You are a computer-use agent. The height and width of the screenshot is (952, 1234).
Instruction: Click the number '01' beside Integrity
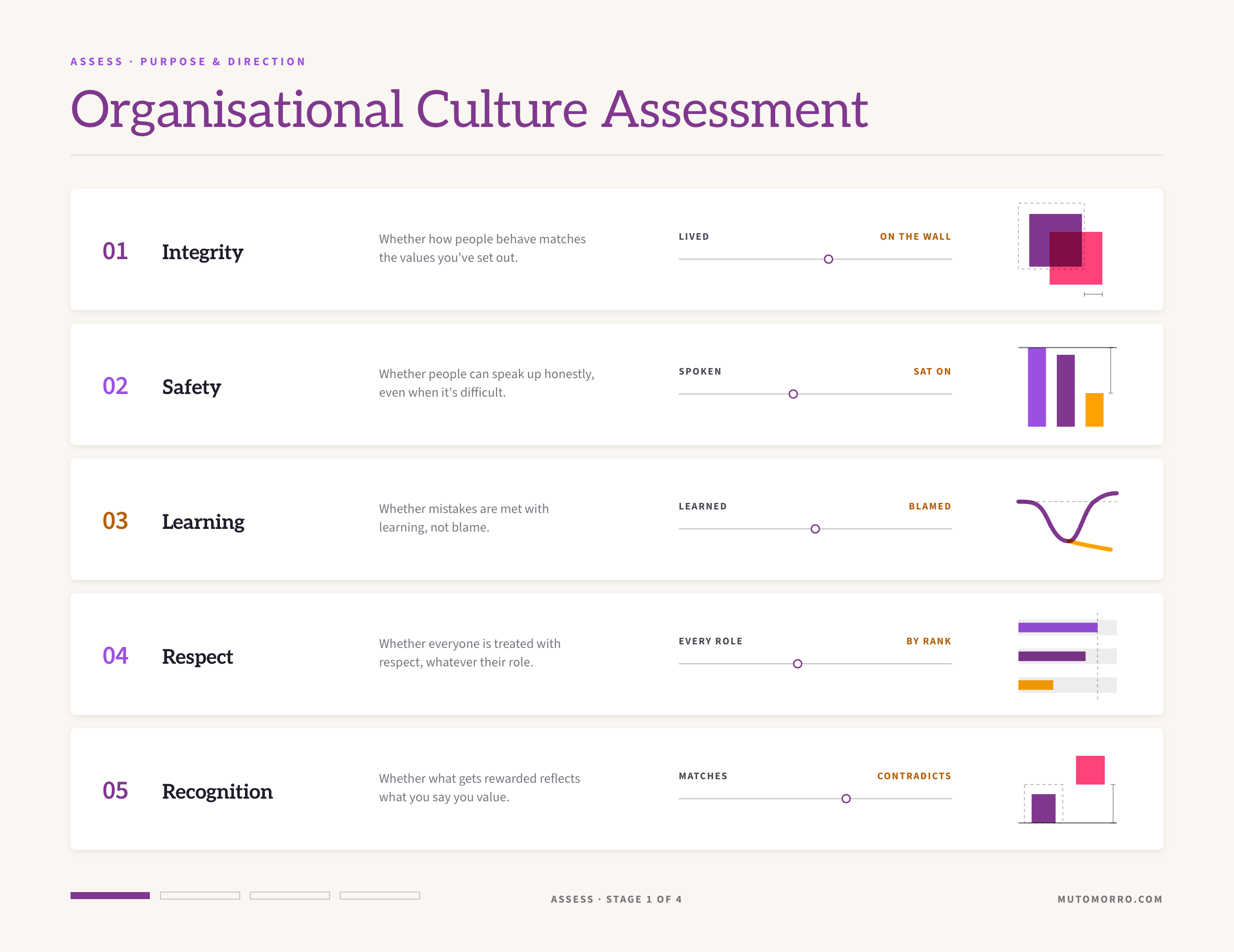(x=115, y=251)
